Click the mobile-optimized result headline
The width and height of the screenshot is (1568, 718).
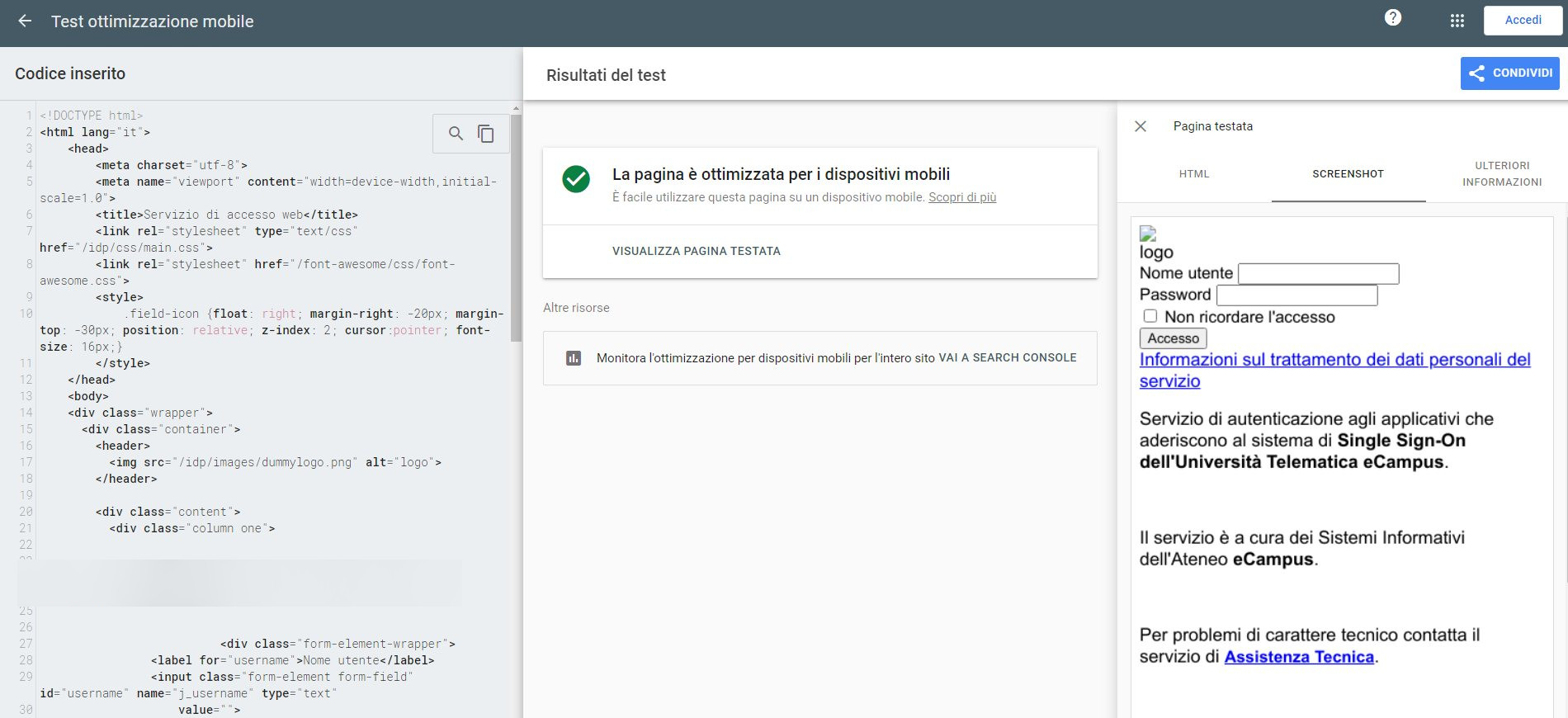tap(781, 174)
